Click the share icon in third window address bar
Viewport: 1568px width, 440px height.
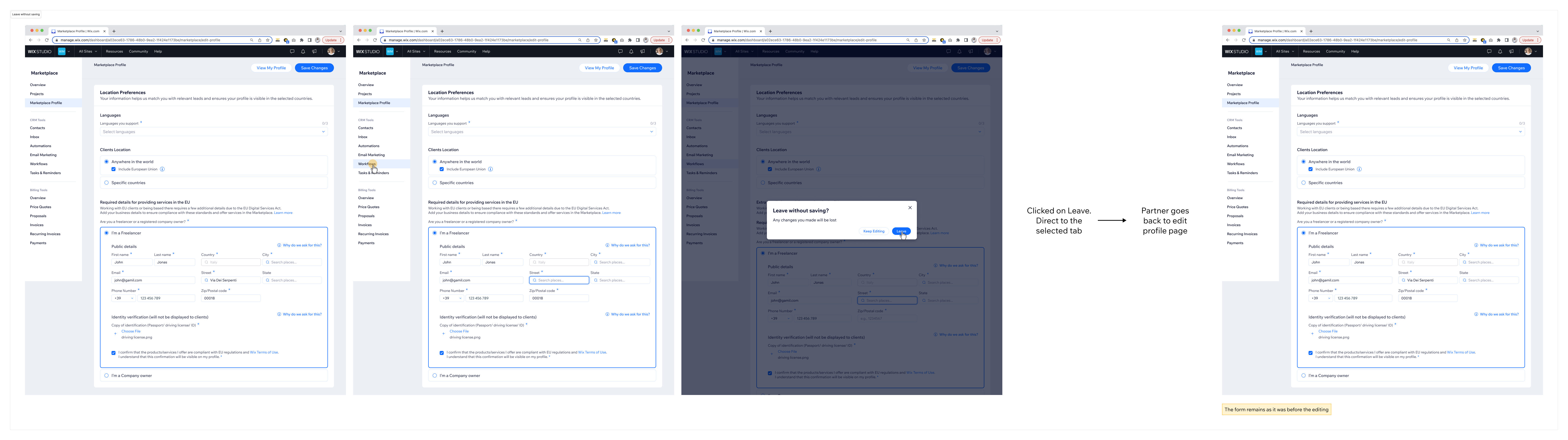916,40
